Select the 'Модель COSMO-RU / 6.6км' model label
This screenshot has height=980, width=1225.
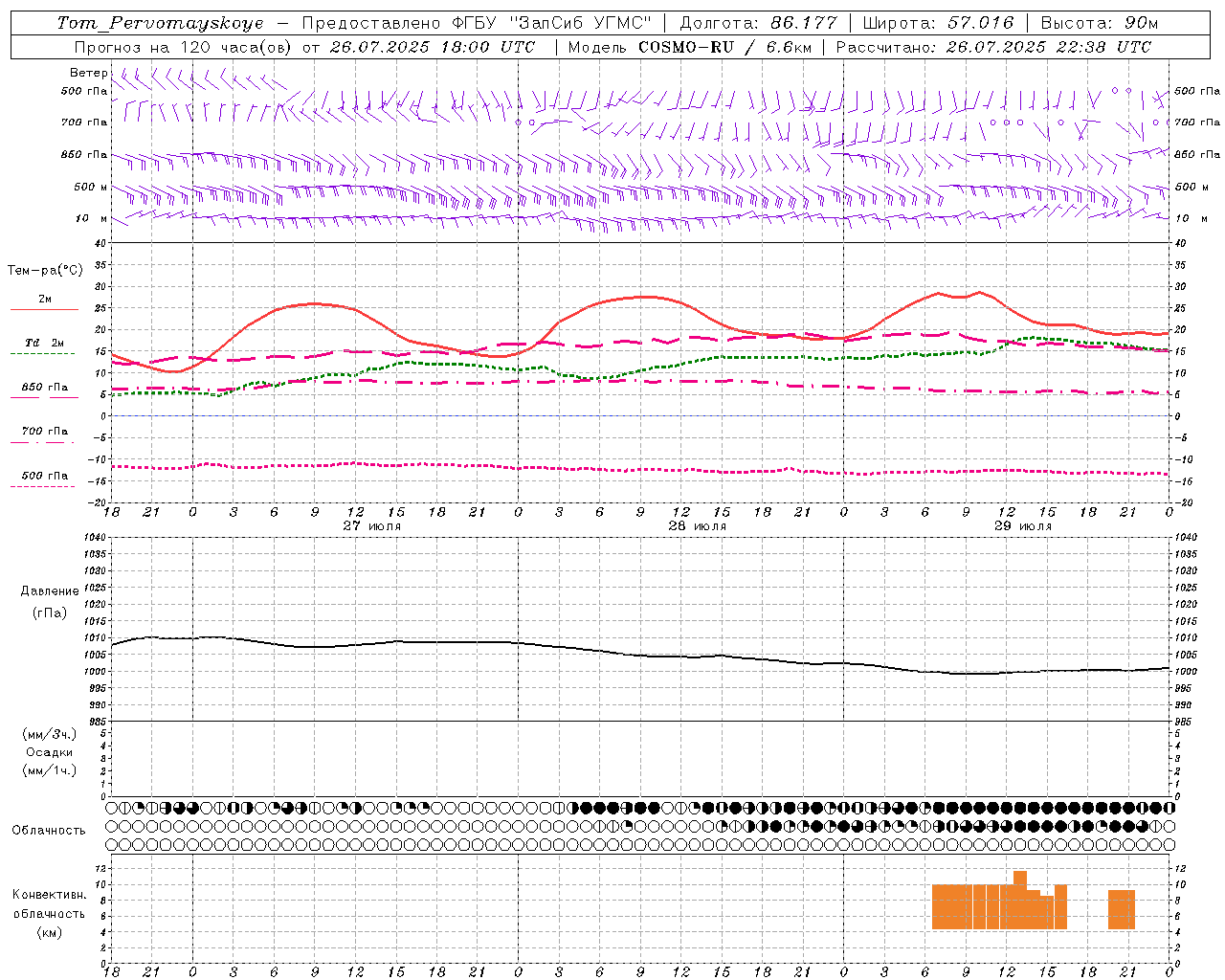[689, 47]
